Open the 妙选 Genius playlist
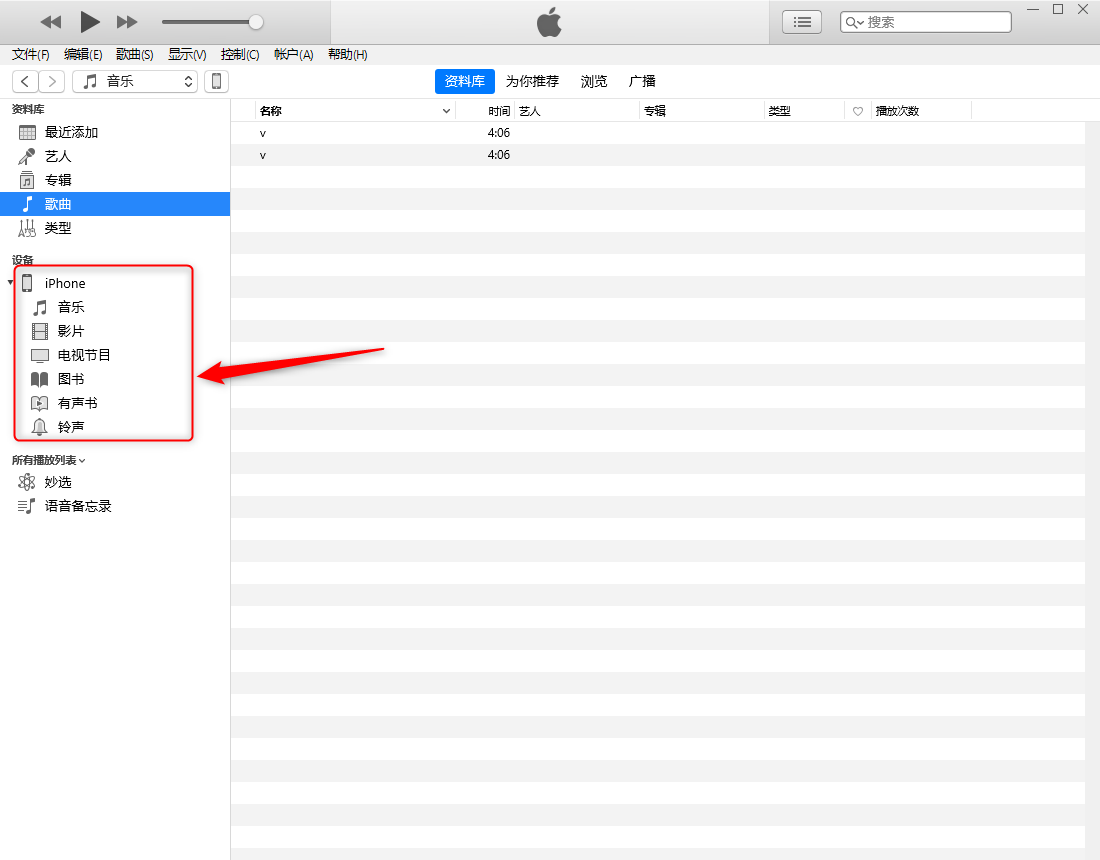 pos(115,483)
